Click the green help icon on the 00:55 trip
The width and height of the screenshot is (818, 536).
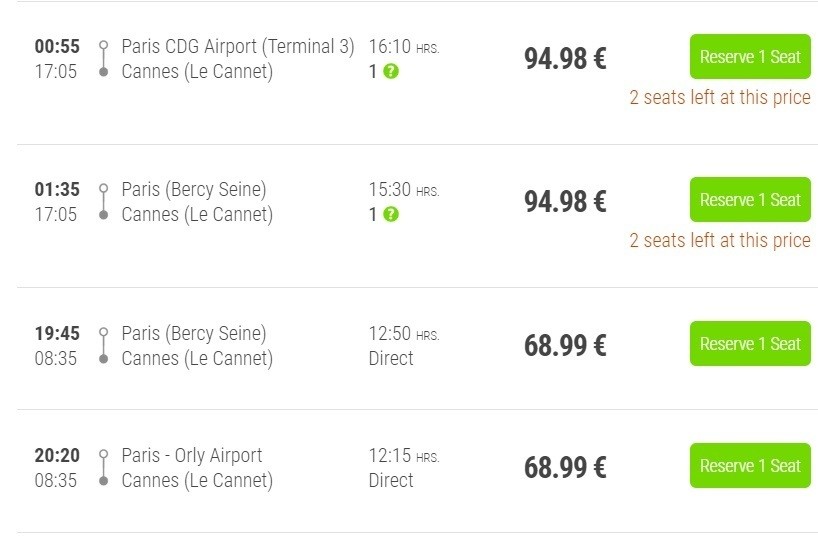coord(391,72)
